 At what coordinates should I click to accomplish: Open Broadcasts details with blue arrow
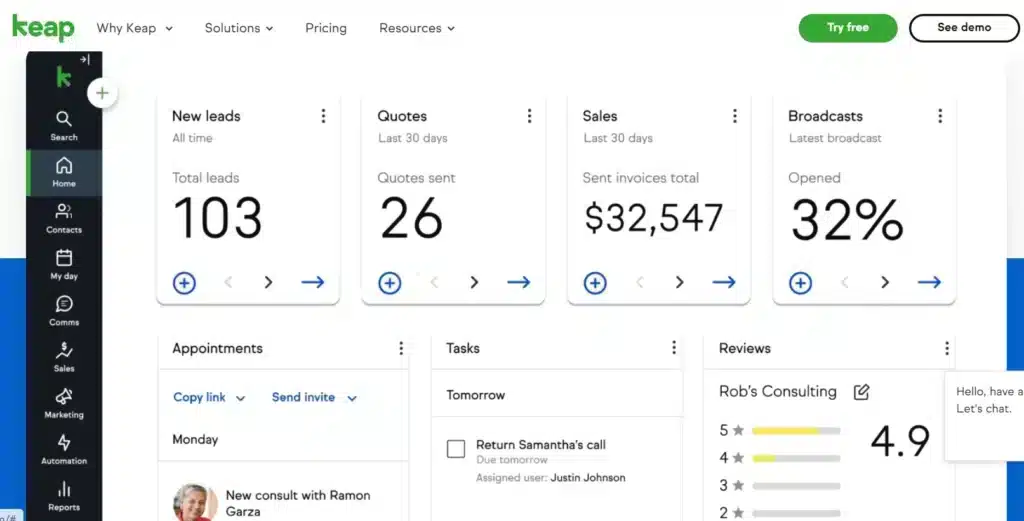[929, 282]
